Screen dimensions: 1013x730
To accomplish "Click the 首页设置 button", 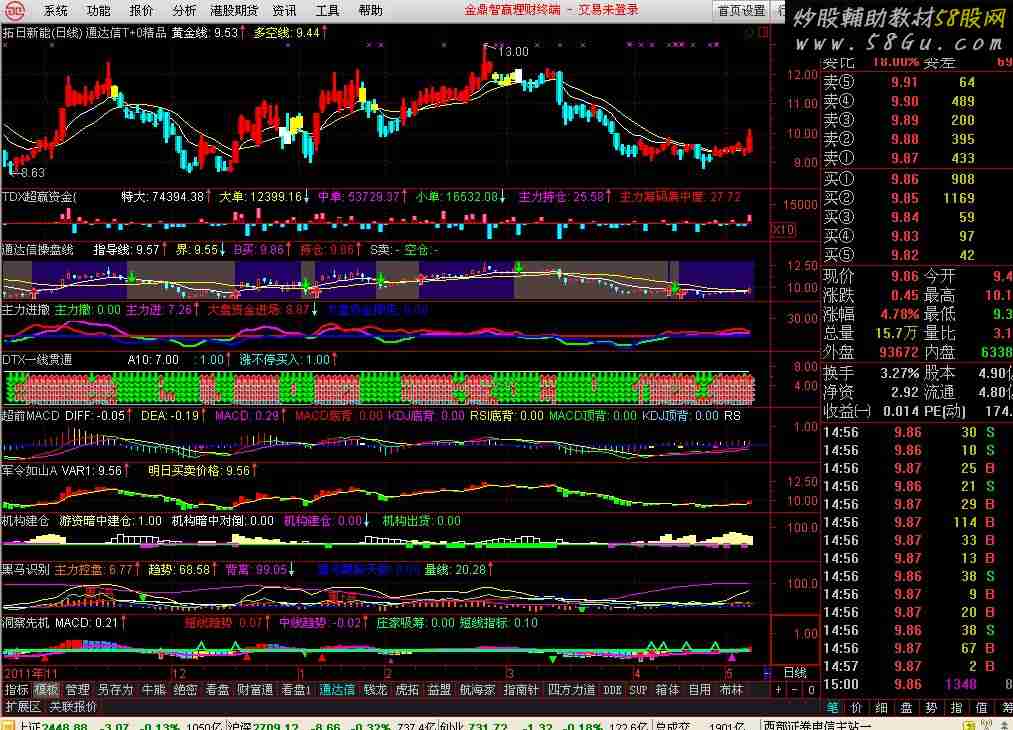I will coord(742,10).
